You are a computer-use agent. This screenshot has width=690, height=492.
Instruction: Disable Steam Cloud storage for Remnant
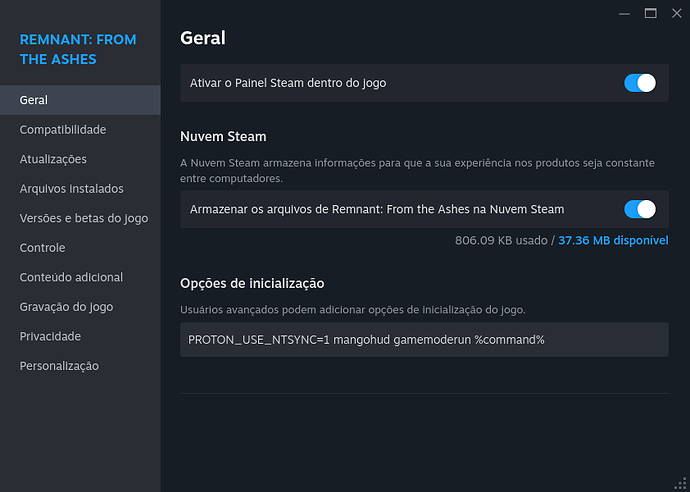[640, 209]
